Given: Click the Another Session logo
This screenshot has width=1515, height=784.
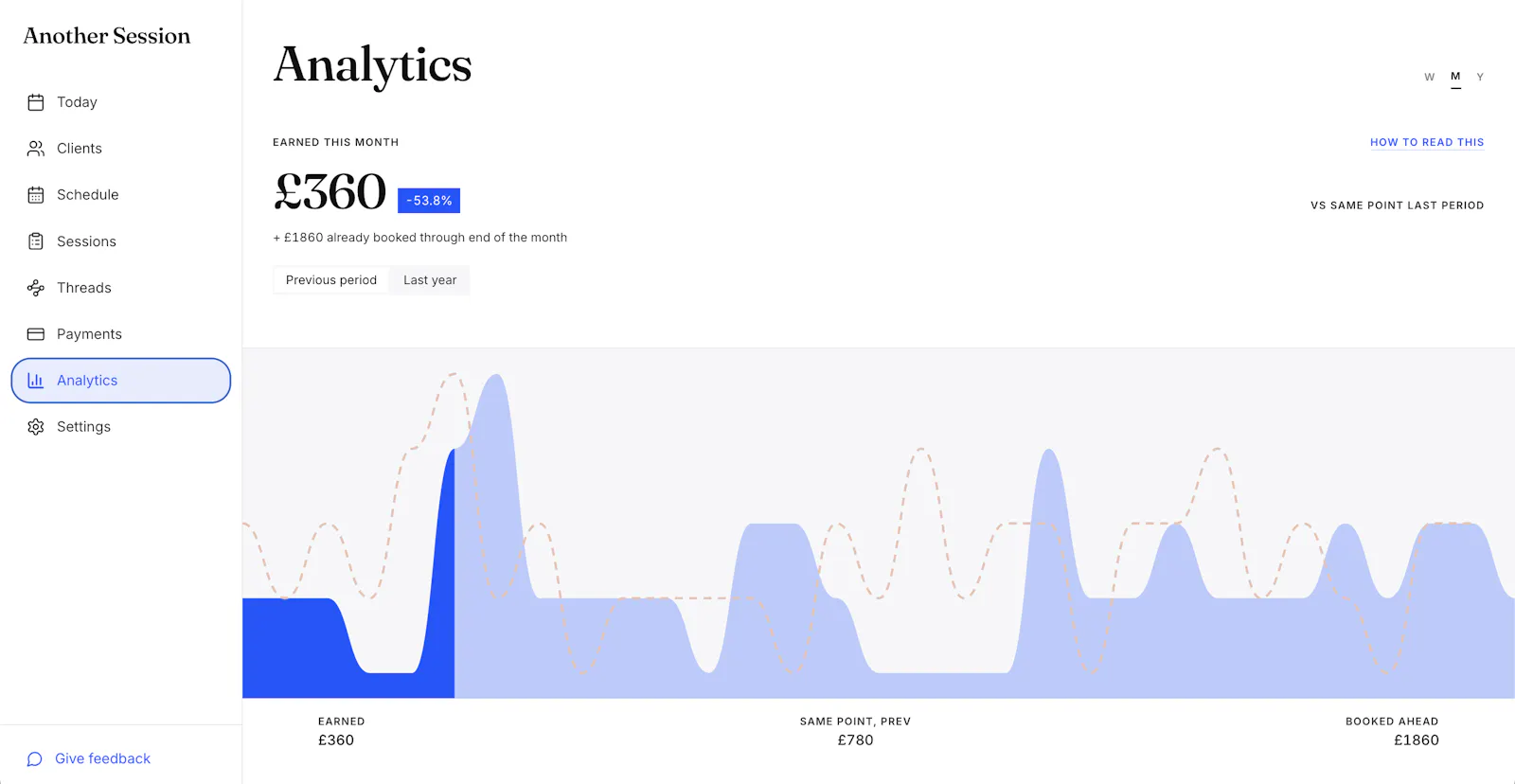Looking at the screenshot, I should [x=107, y=36].
